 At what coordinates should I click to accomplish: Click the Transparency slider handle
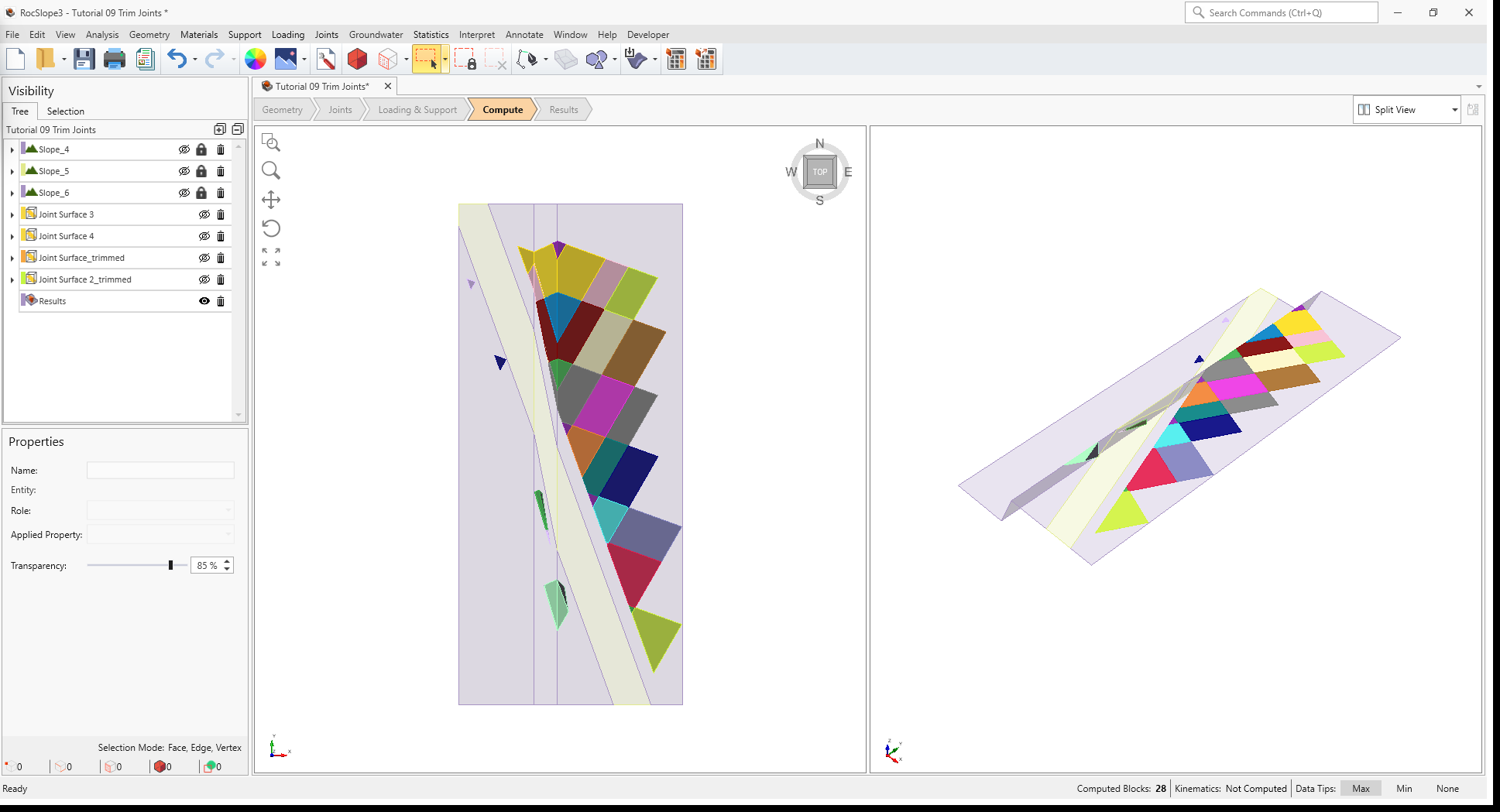tap(170, 565)
